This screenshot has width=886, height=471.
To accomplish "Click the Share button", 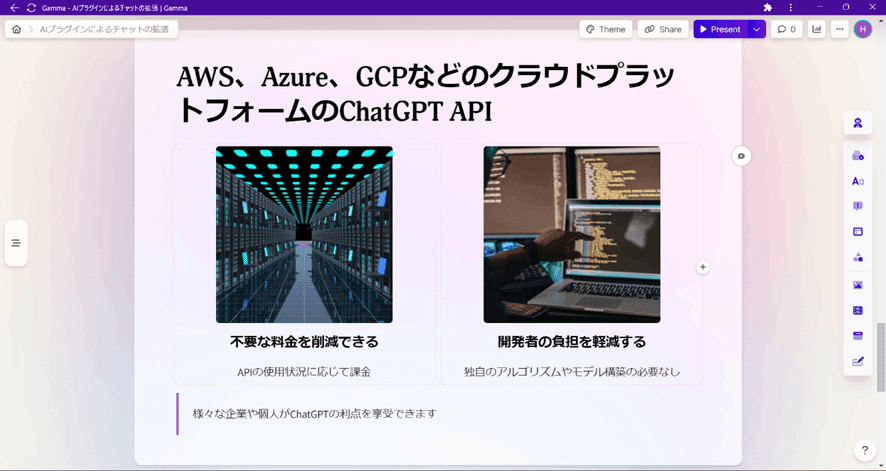I will coord(663,29).
